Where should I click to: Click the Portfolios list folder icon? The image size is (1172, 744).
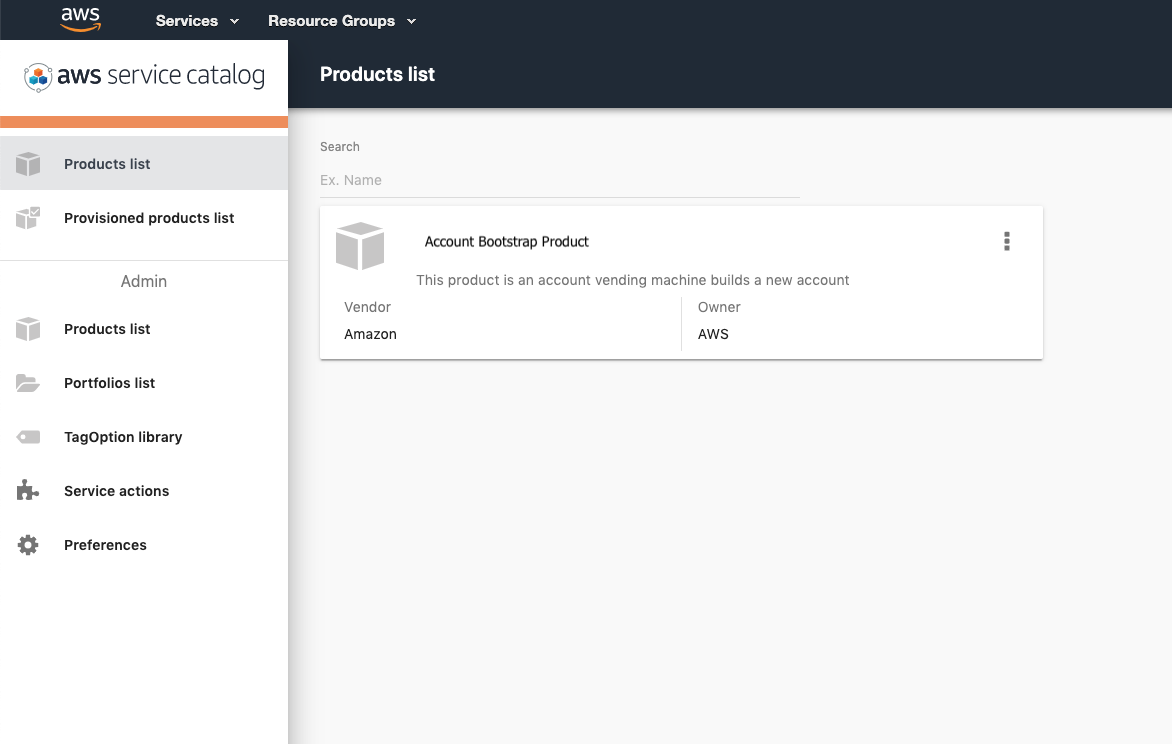pyautogui.click(x=28, y=383)
